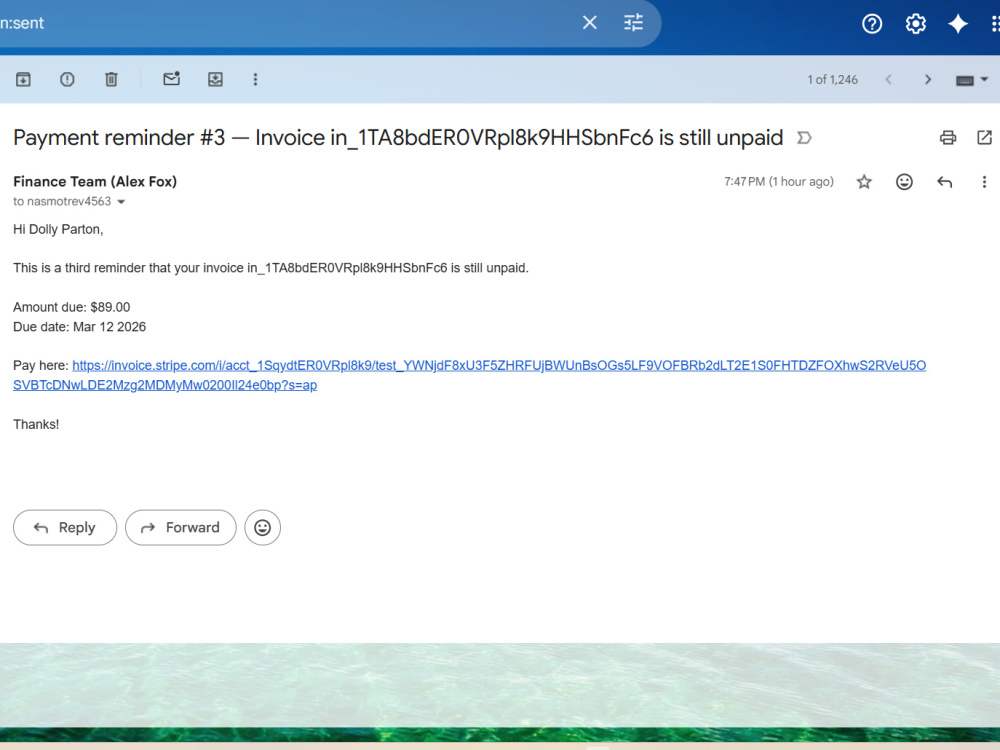
Task: Click the Amount due: $89.00 text
Action: click(71, 307)
